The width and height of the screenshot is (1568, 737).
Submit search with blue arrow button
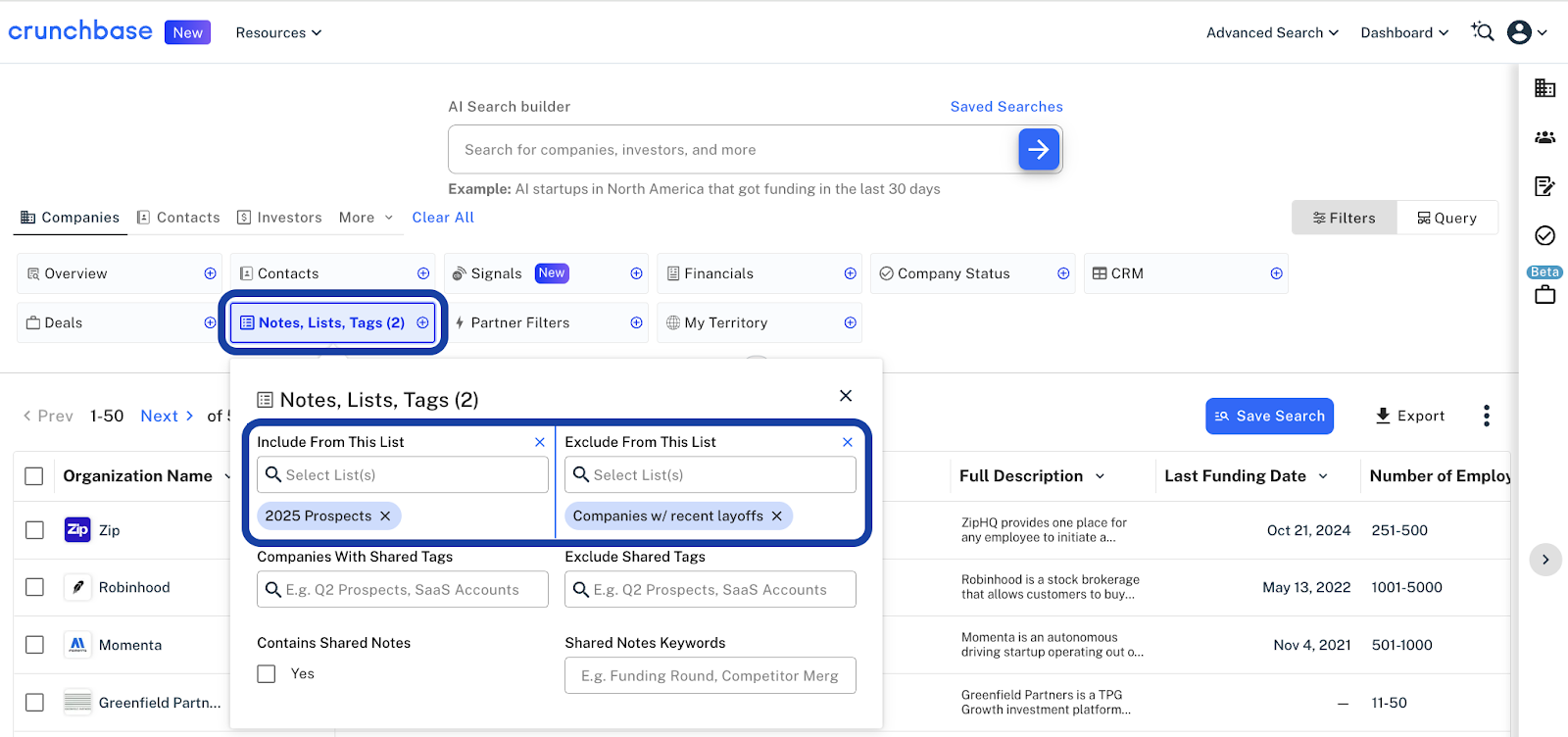click(x=1039, y=149)
